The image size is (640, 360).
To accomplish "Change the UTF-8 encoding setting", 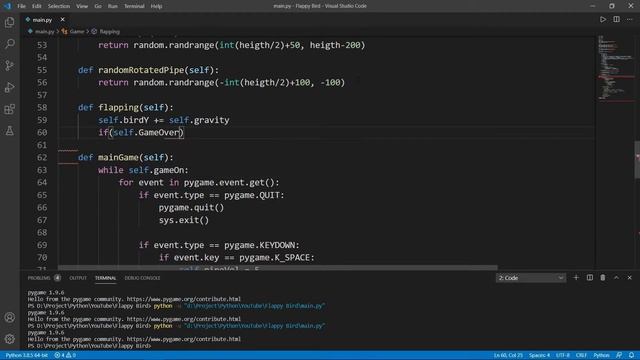I will 562,355.
